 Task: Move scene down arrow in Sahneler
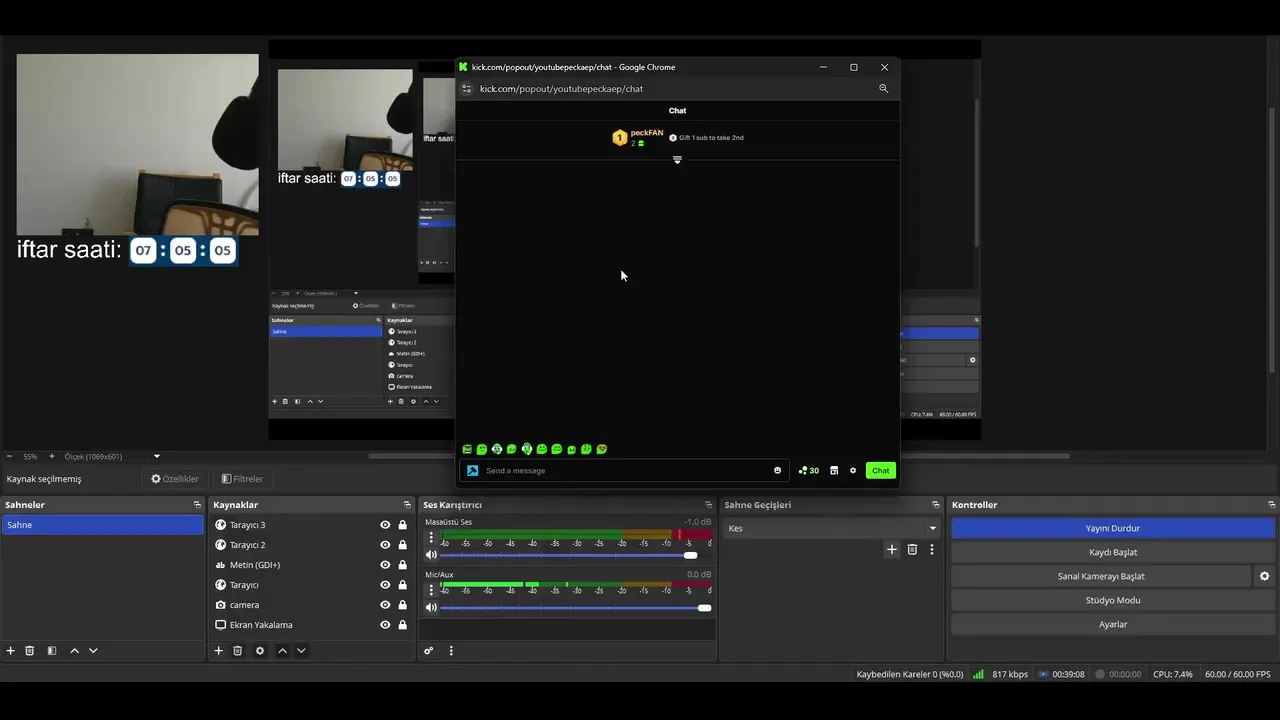point(93,650)
